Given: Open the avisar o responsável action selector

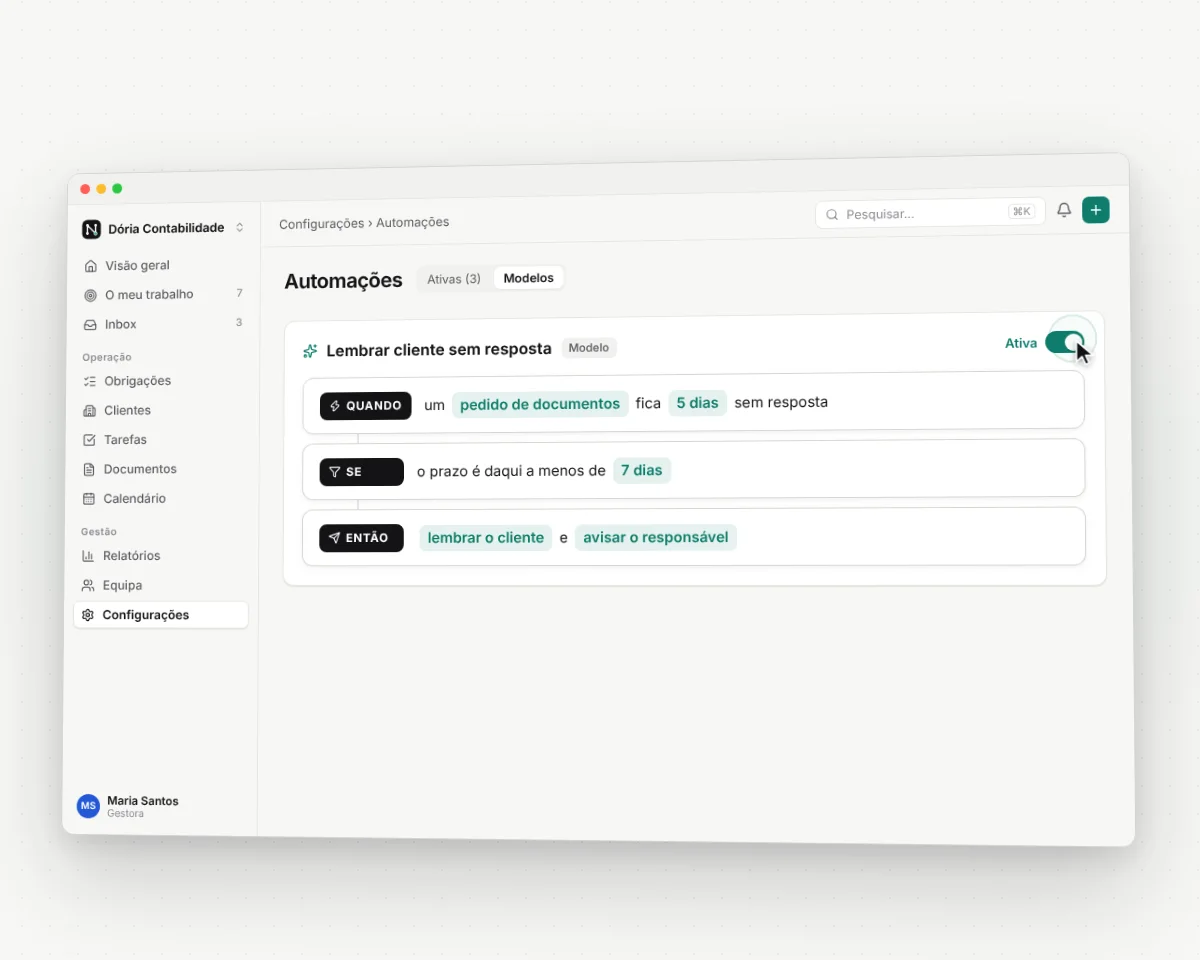Looking at the screenshot, I should point(656,537).
